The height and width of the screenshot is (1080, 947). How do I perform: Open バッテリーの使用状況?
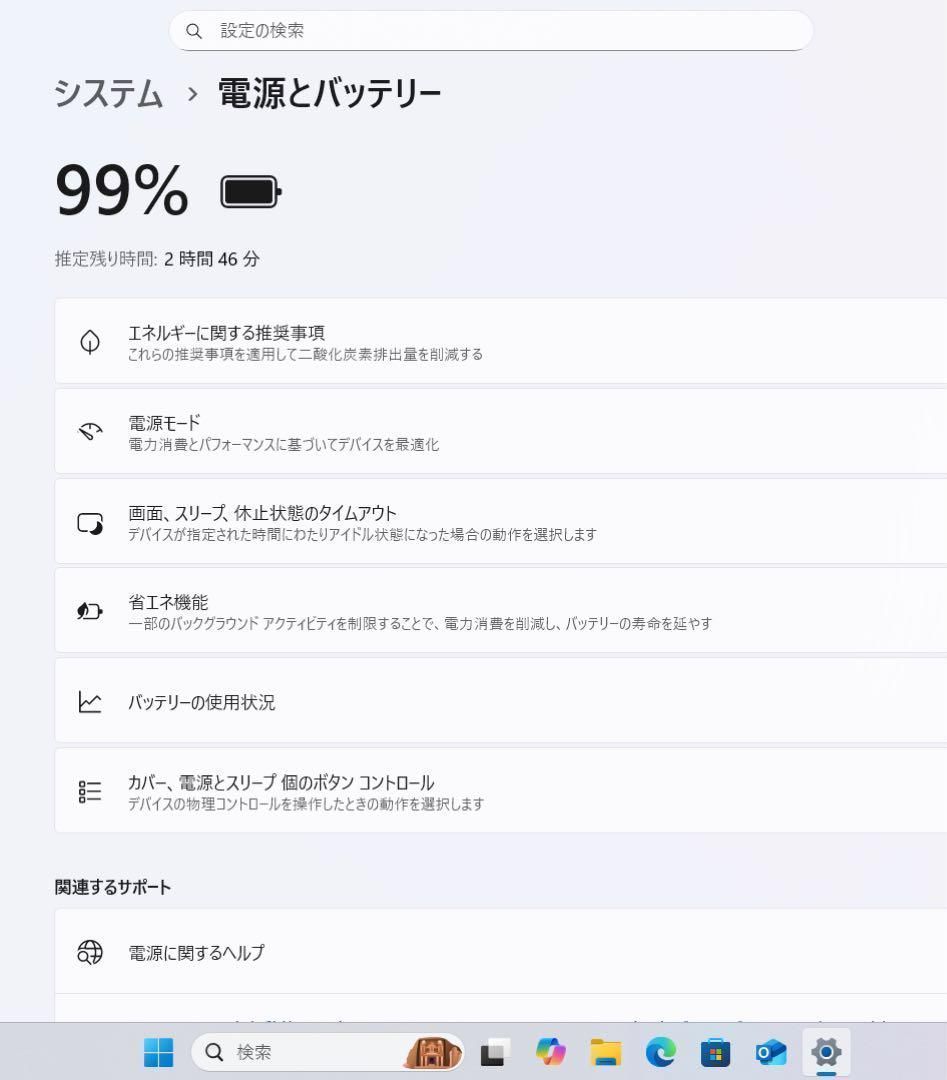point(450,702)
